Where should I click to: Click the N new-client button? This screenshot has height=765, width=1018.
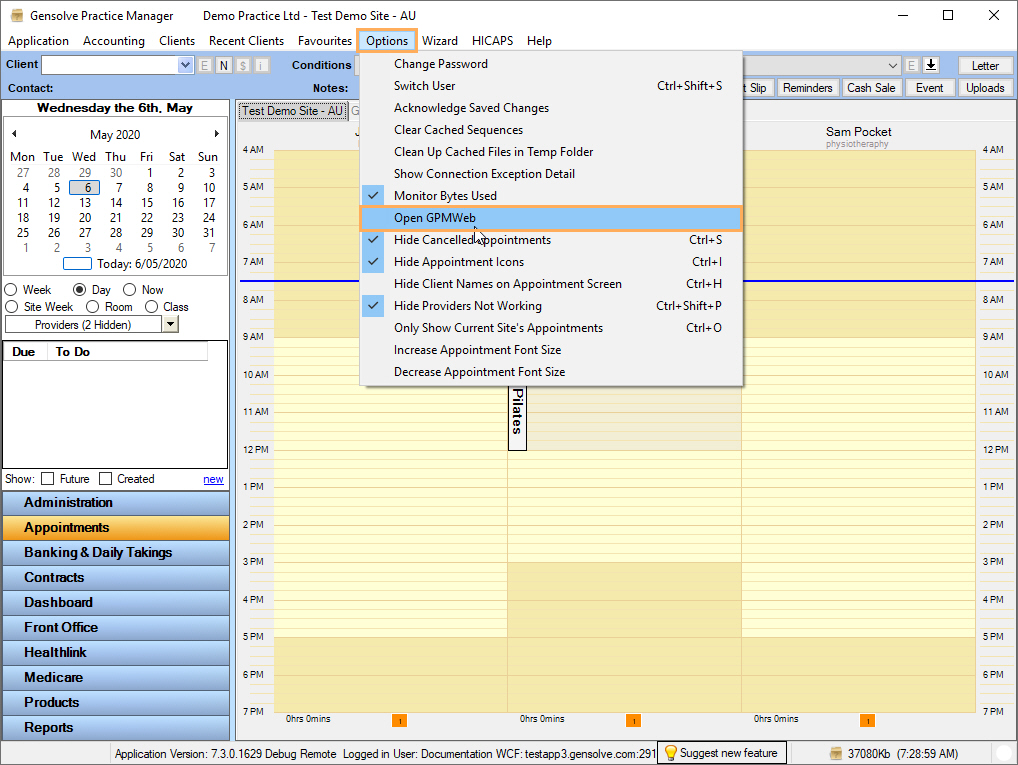click(224, 65)
